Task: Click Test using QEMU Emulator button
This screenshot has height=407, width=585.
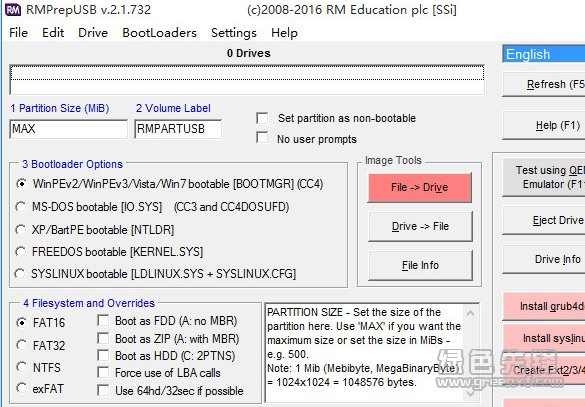Action: coord(544,177)
